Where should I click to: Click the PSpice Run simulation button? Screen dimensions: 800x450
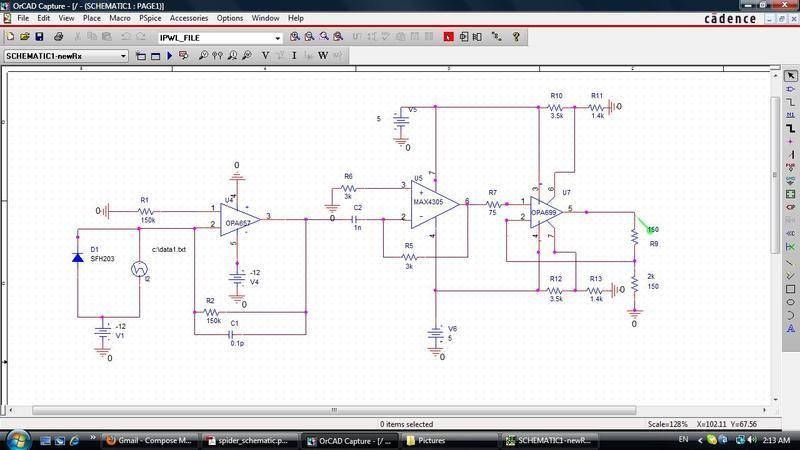(169, 56)
